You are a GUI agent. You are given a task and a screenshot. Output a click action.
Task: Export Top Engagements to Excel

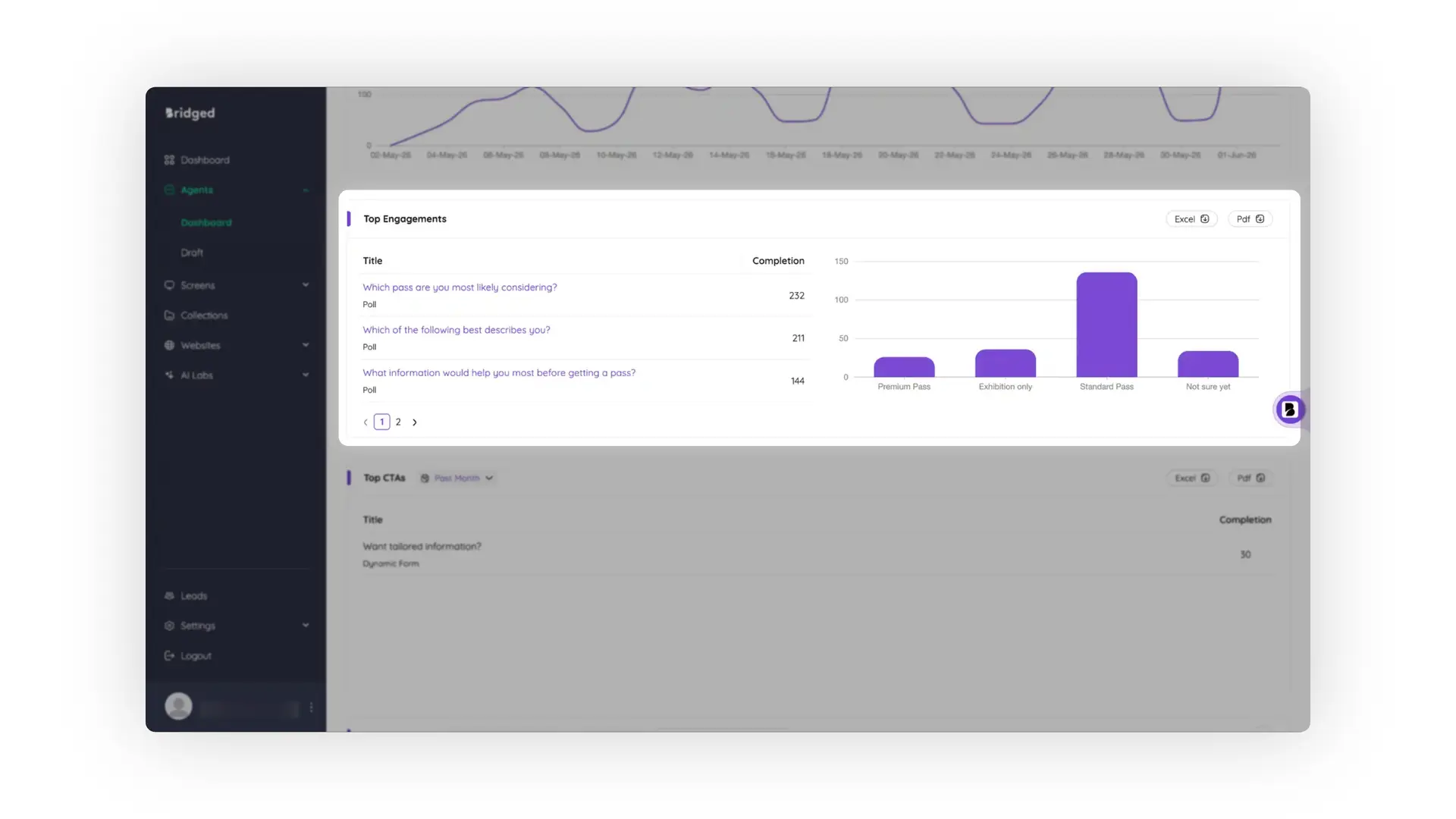click(x=1191, y=219)
